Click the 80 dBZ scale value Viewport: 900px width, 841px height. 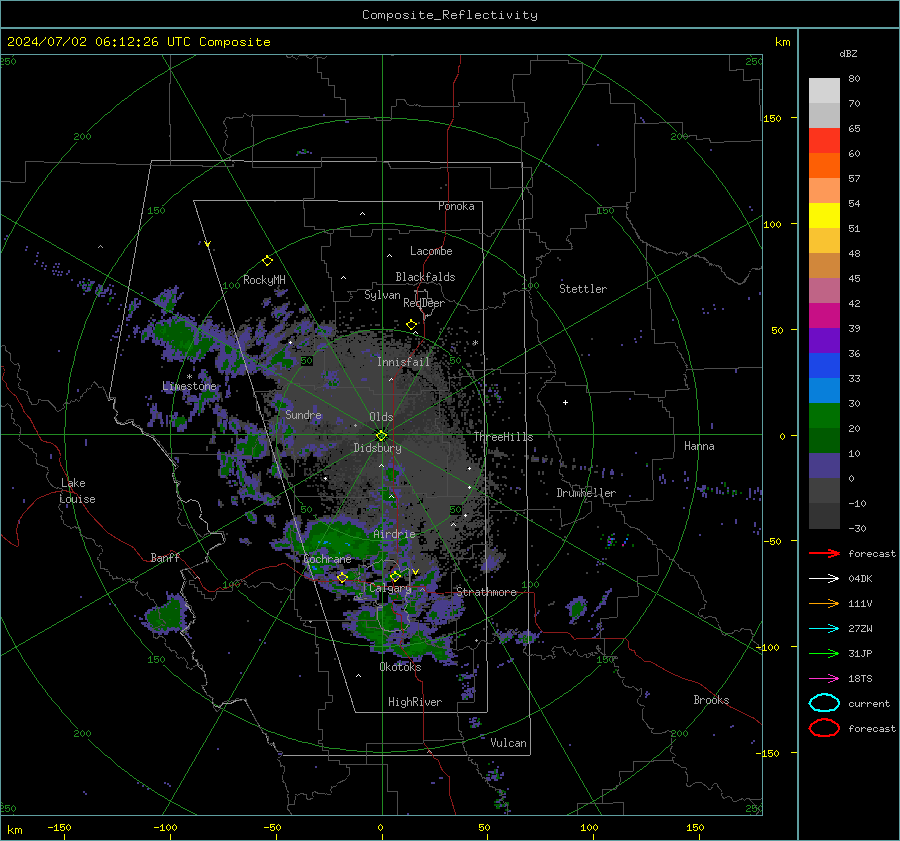pos(855,78)
